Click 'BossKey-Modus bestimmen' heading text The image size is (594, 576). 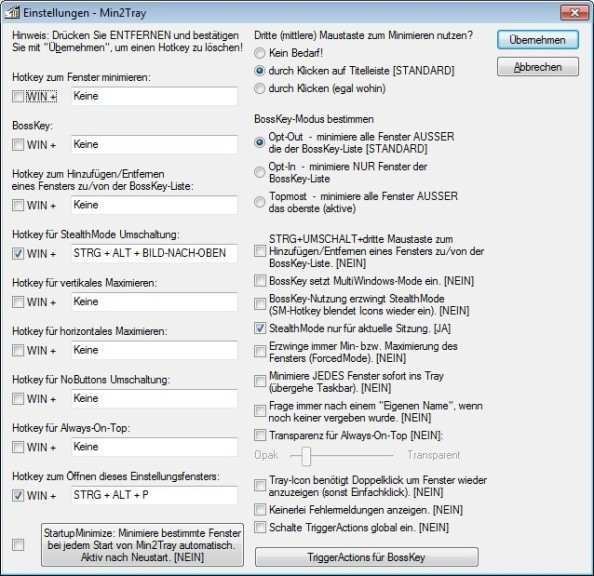coord(314,119)
